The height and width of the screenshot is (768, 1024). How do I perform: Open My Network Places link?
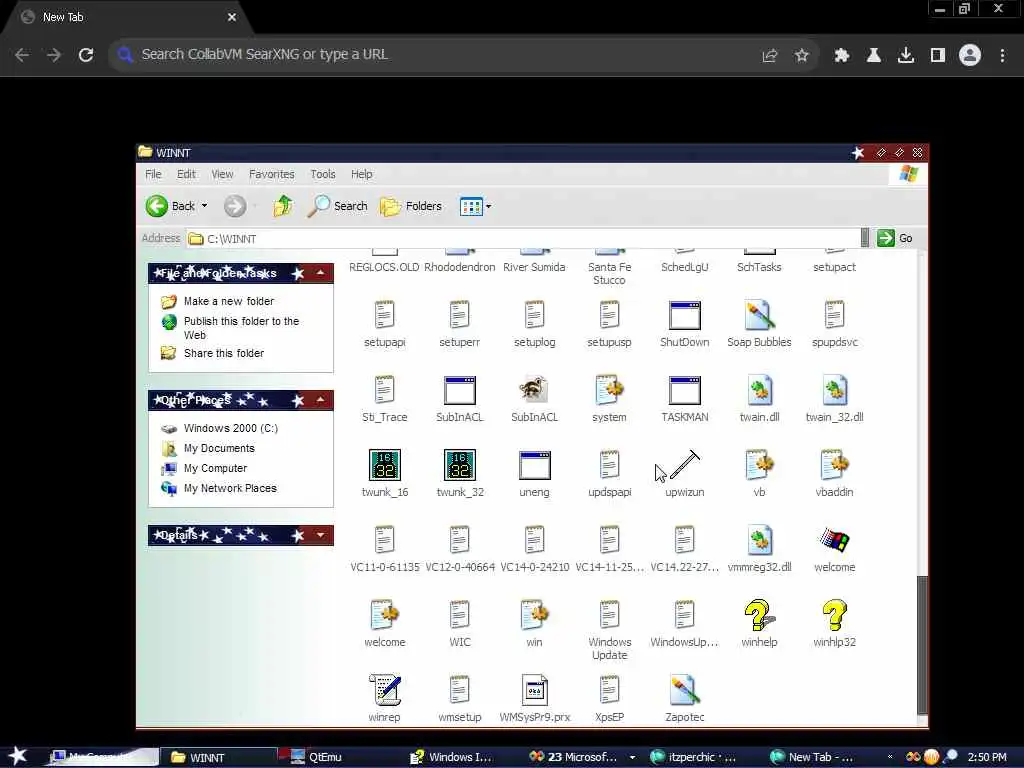230,488
